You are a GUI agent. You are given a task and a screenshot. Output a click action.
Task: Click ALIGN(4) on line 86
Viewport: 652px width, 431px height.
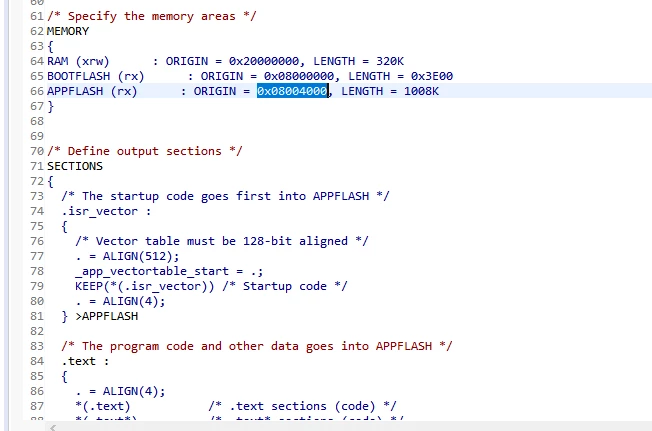pyautogui.click(x=134, y=391)
